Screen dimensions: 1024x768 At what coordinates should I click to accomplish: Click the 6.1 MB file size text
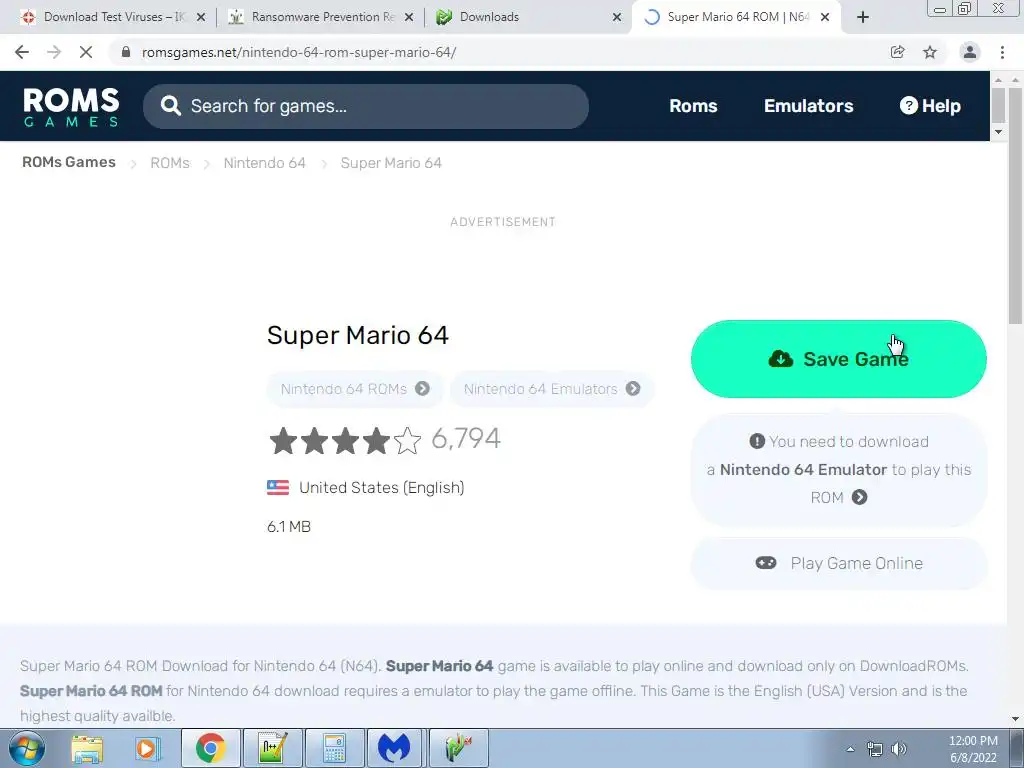(289, 526)
